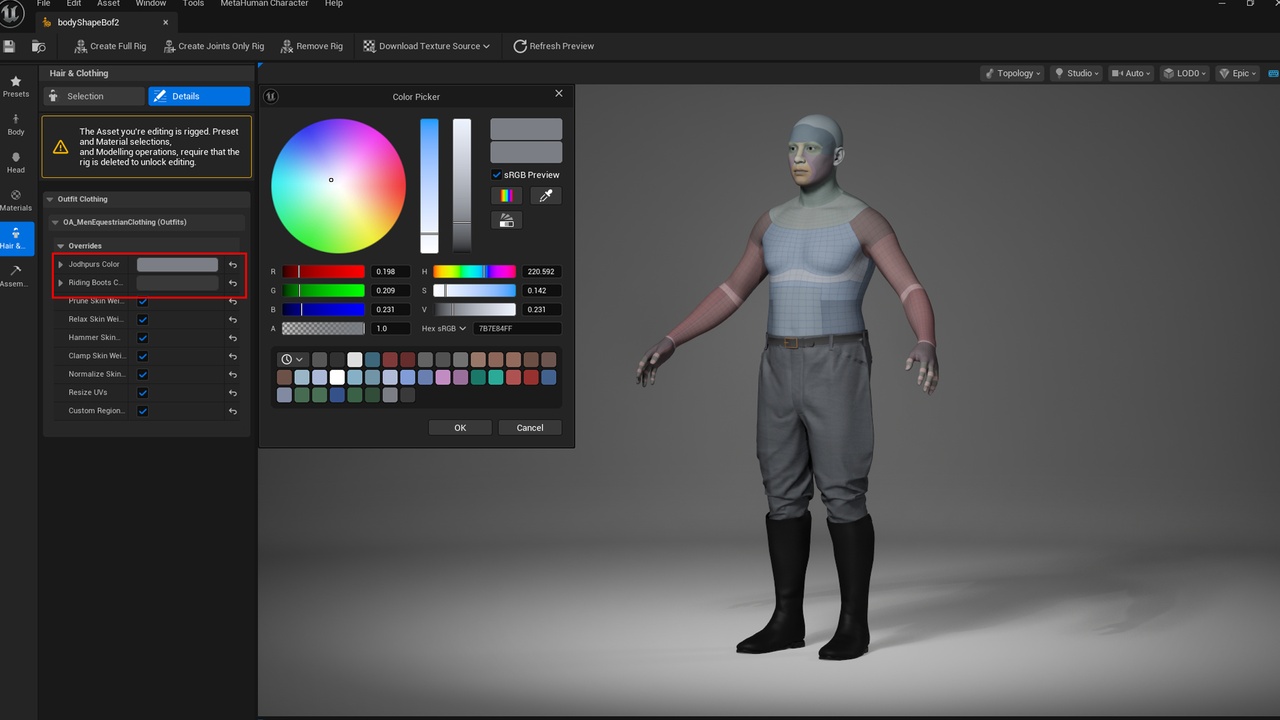Open the MetaHuman Character menu
Screen dimensions: 1280x720
tap(263, 4)
